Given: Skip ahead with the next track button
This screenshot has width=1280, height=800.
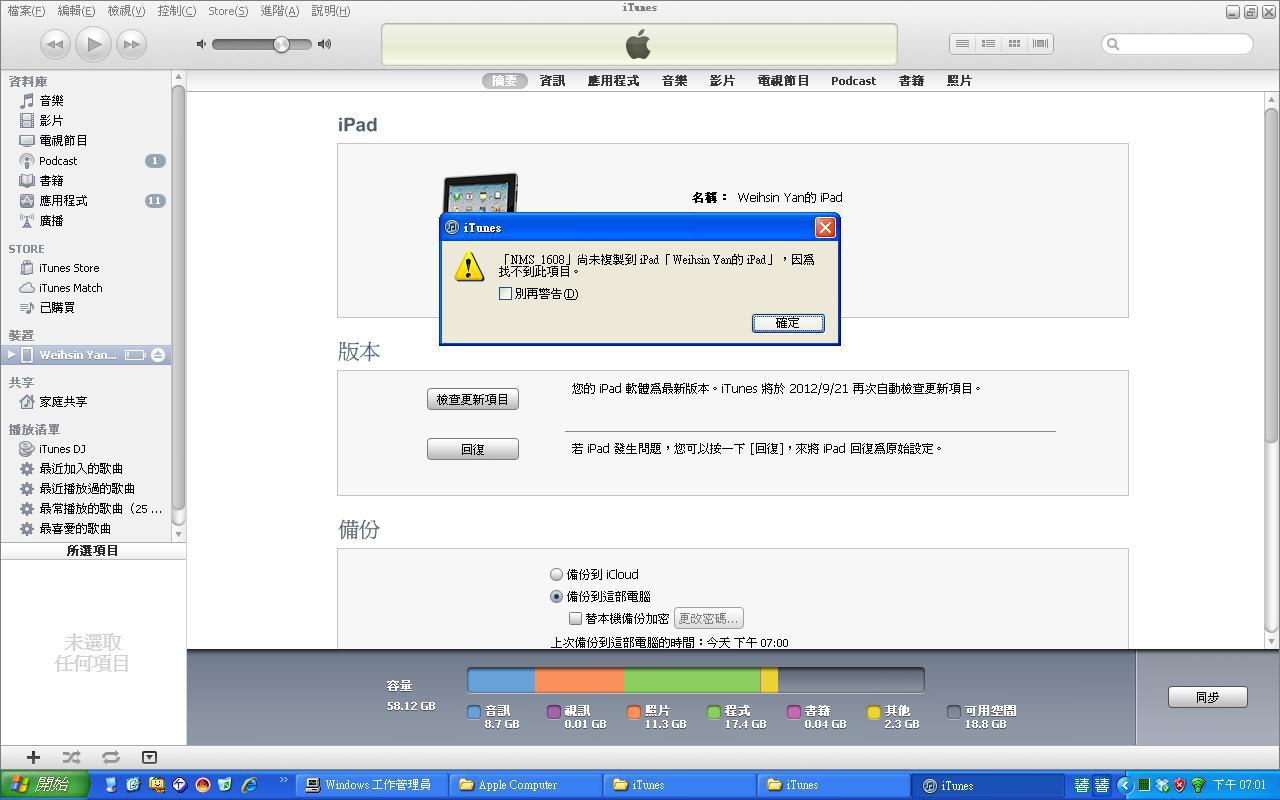Looking at the screenshot, I should (x=131, y=44).
